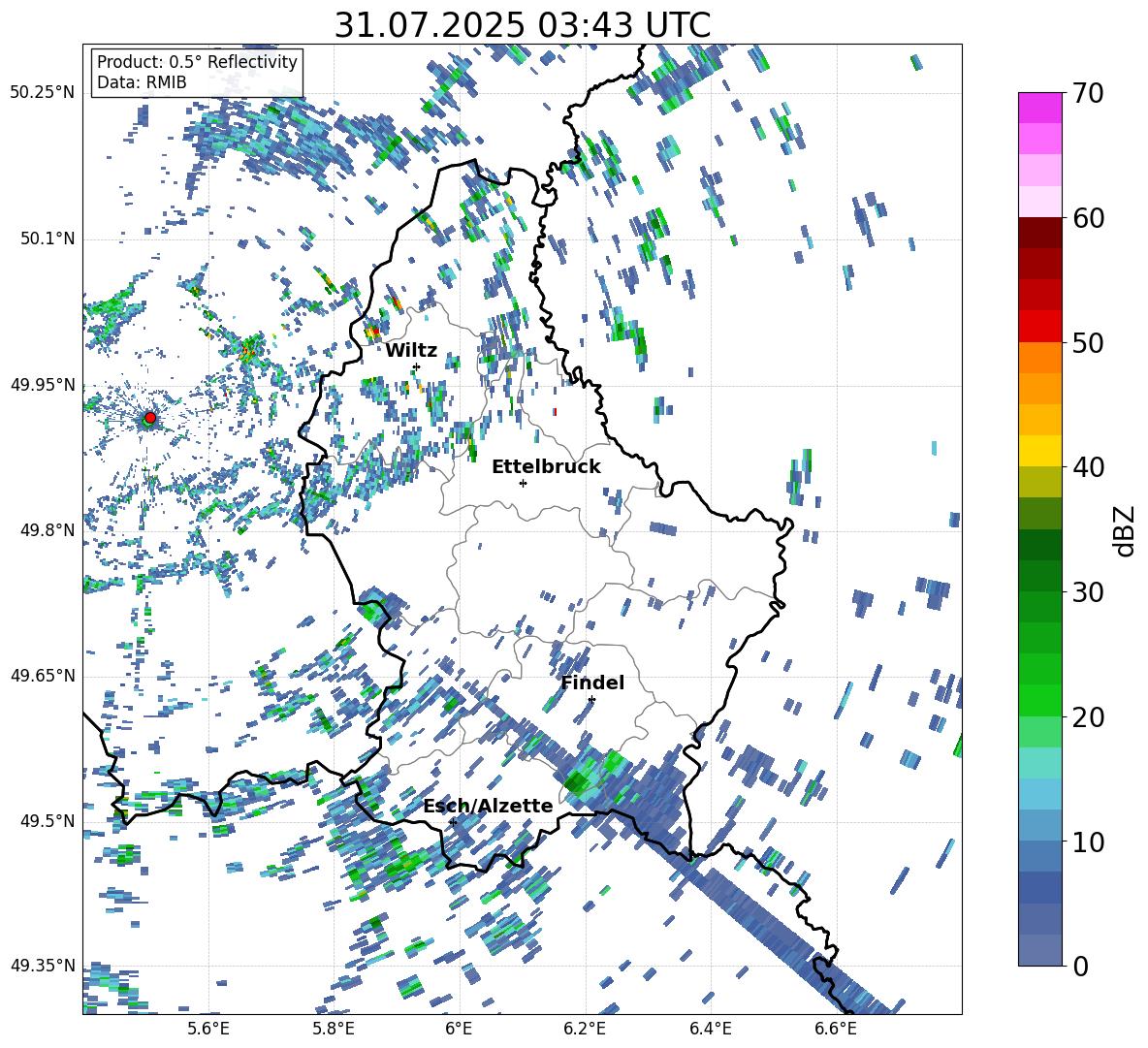1148x1048 pixels.
Task: Click the colorbar value 0
Action: click(x=1080, y=966)
